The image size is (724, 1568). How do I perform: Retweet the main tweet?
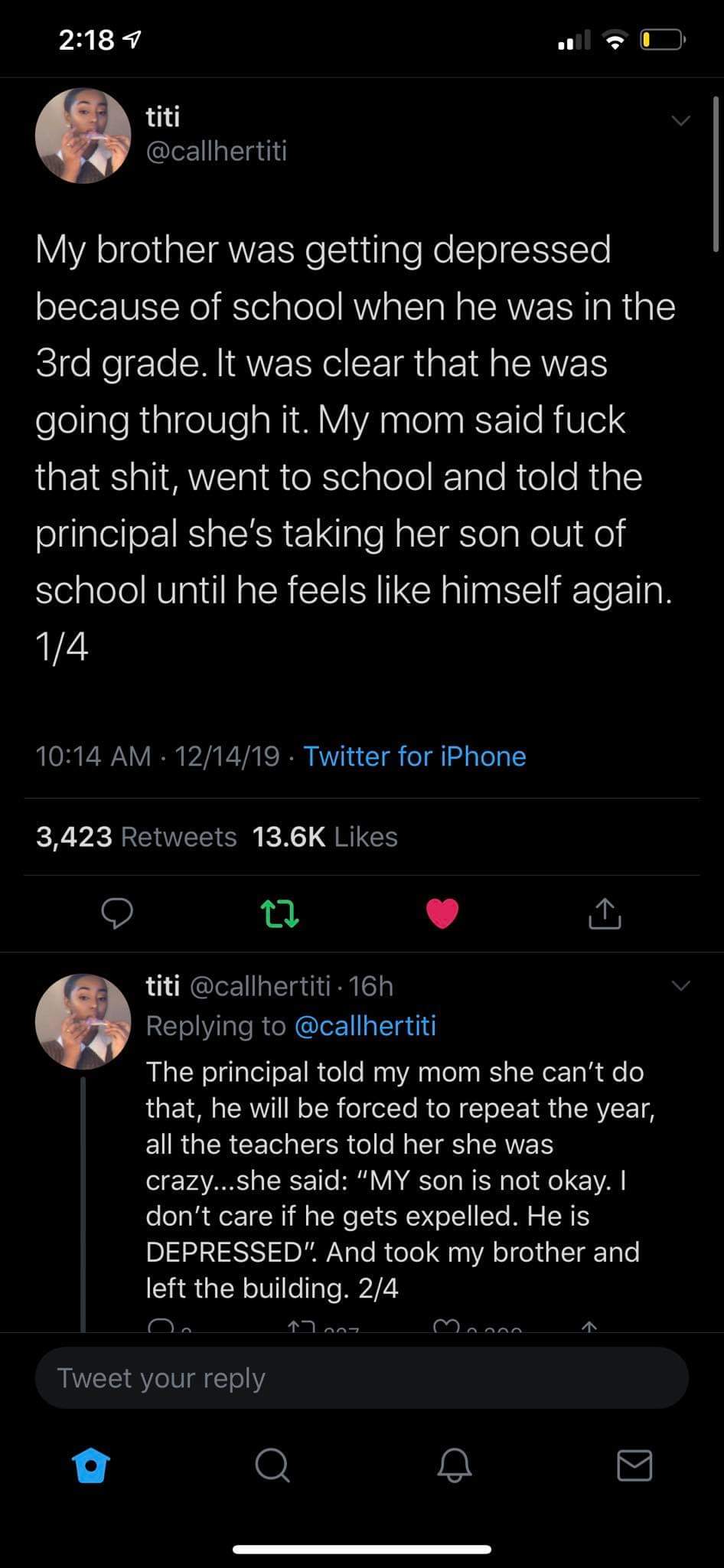(x=279, y=913)
